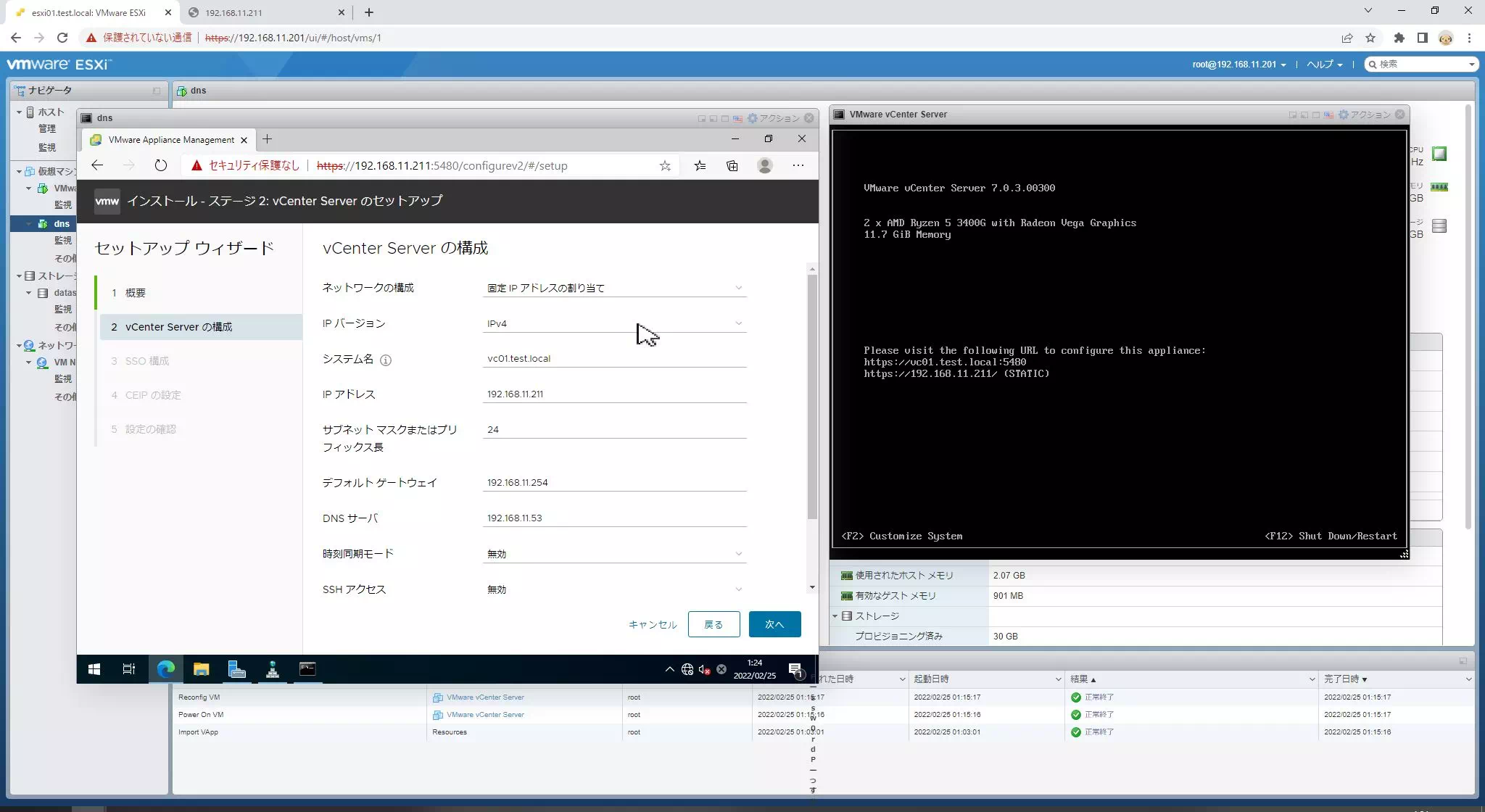Edit DNS server field 192.168.11.53
Viewport: 1485px width, 812px height.
[614, 518]
